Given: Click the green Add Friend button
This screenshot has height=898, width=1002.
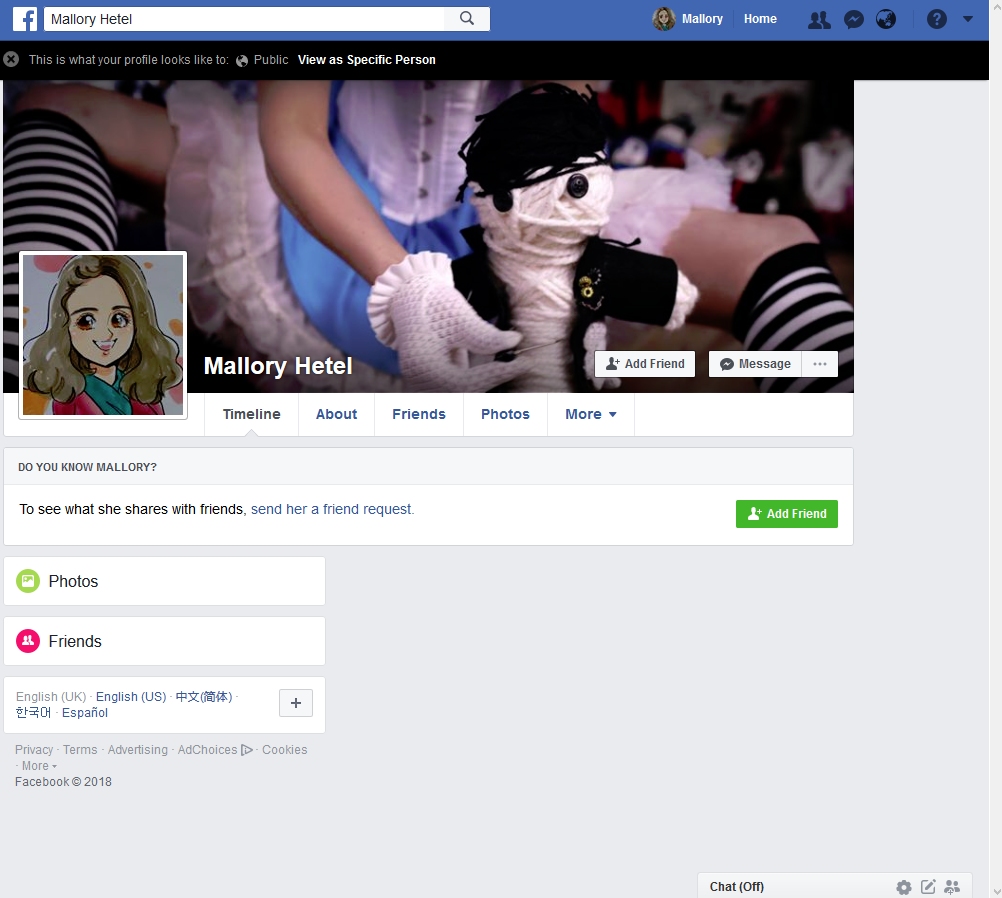Looking at the screenshot, I should pyautogui.click(x=786, y=514).
